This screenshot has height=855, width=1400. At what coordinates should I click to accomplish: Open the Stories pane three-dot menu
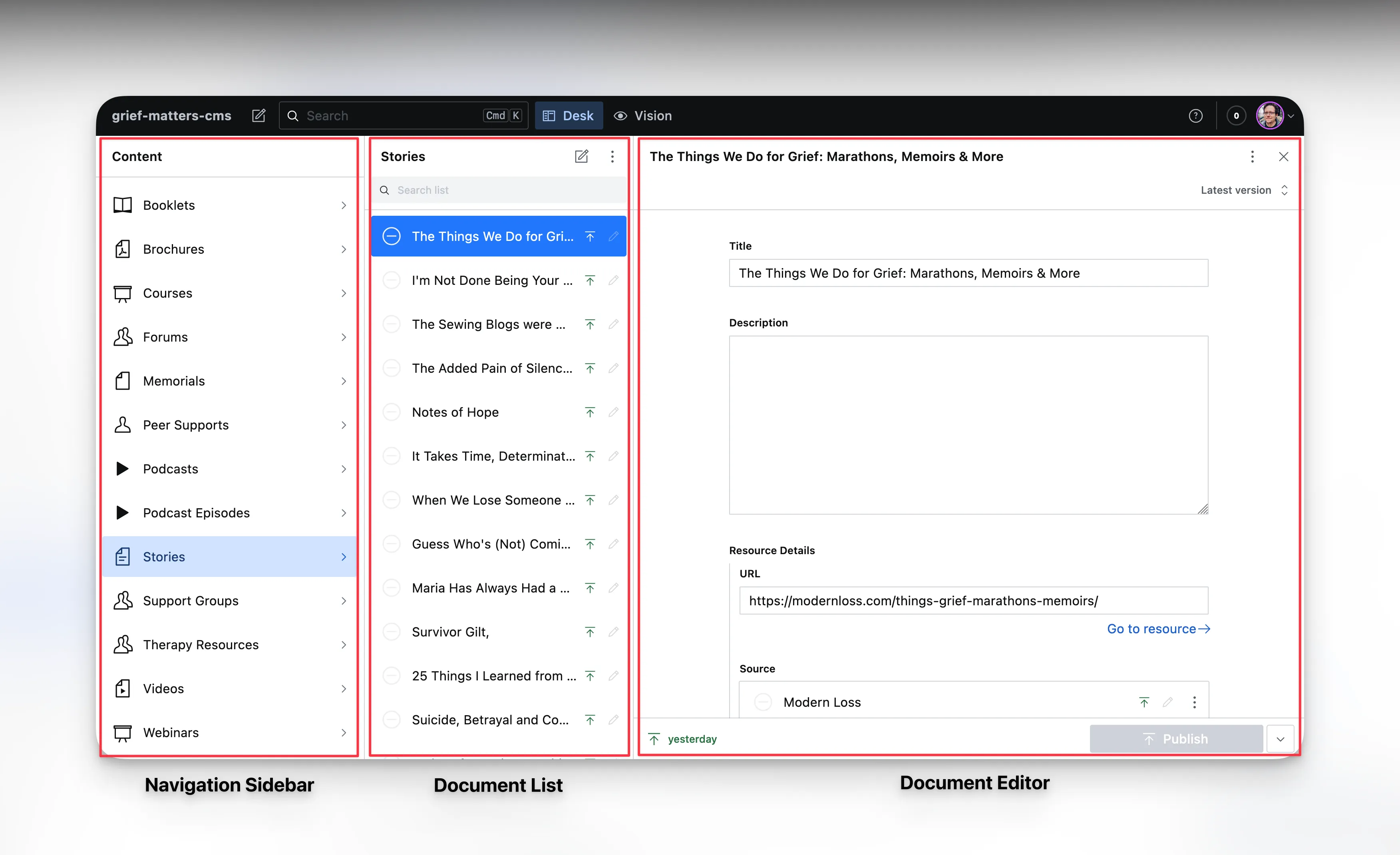612,156
